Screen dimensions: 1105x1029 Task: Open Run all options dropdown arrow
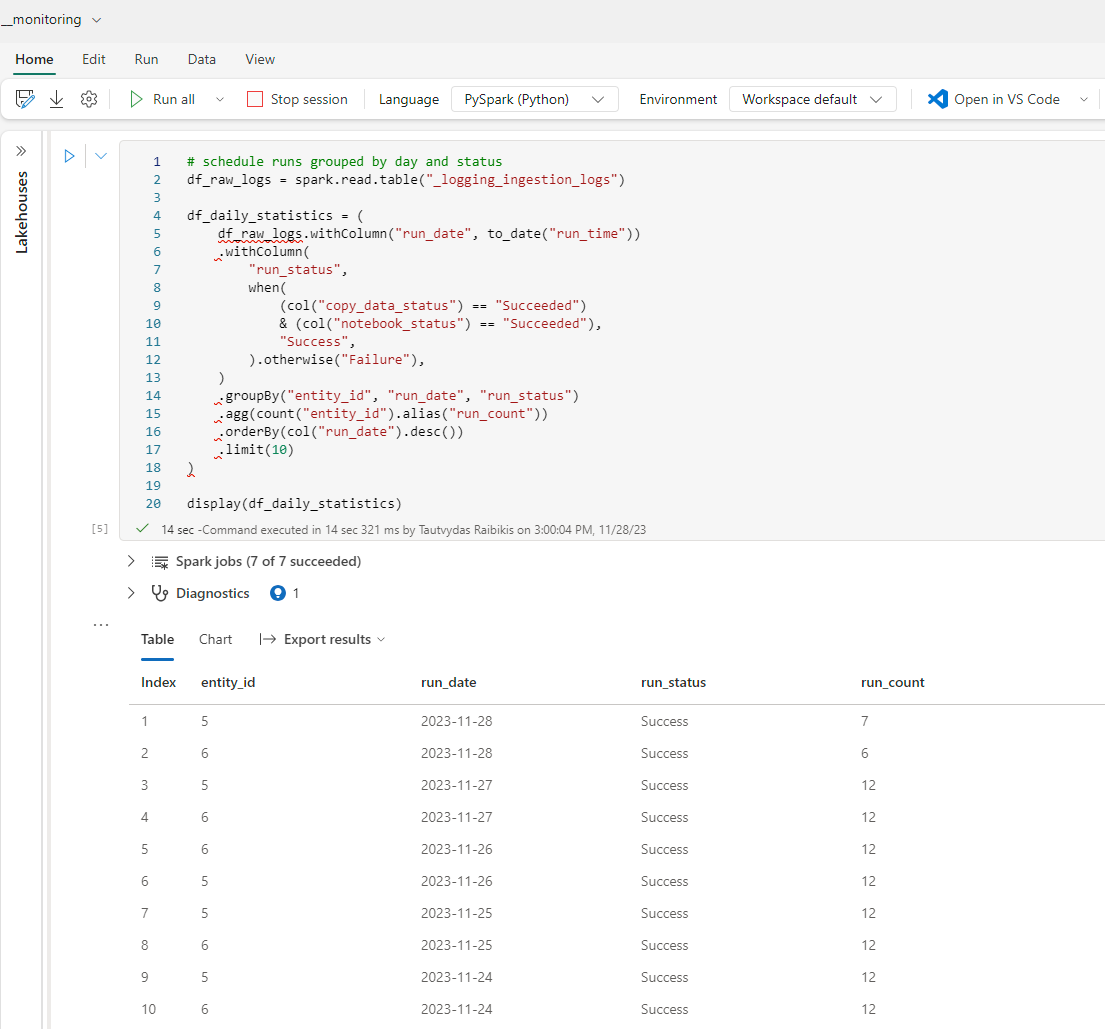[x=220, y=99]
